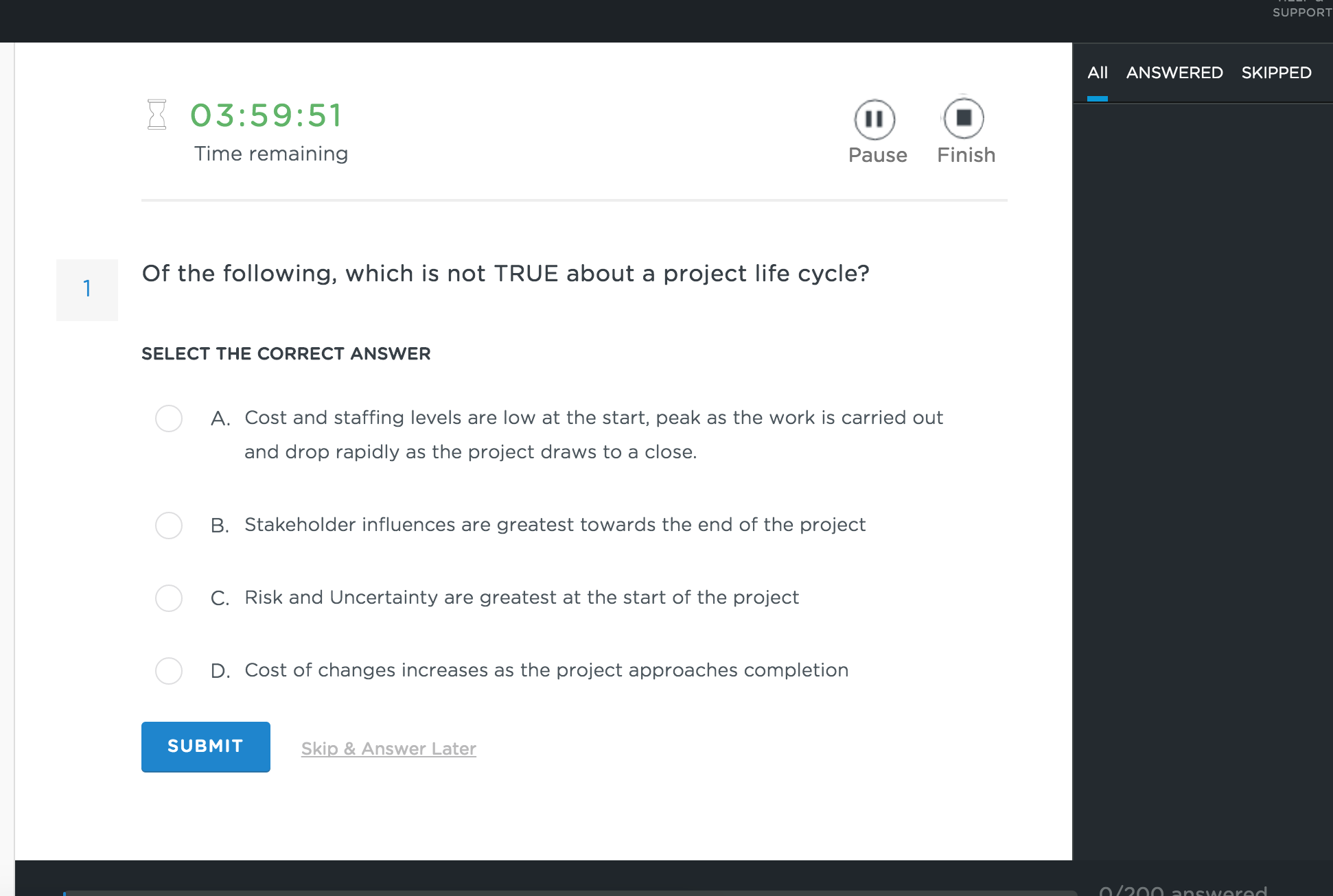Select radio button for answer A
Image resolution: width=1333 pixels, height=896 pixels.
pos(169,418)
